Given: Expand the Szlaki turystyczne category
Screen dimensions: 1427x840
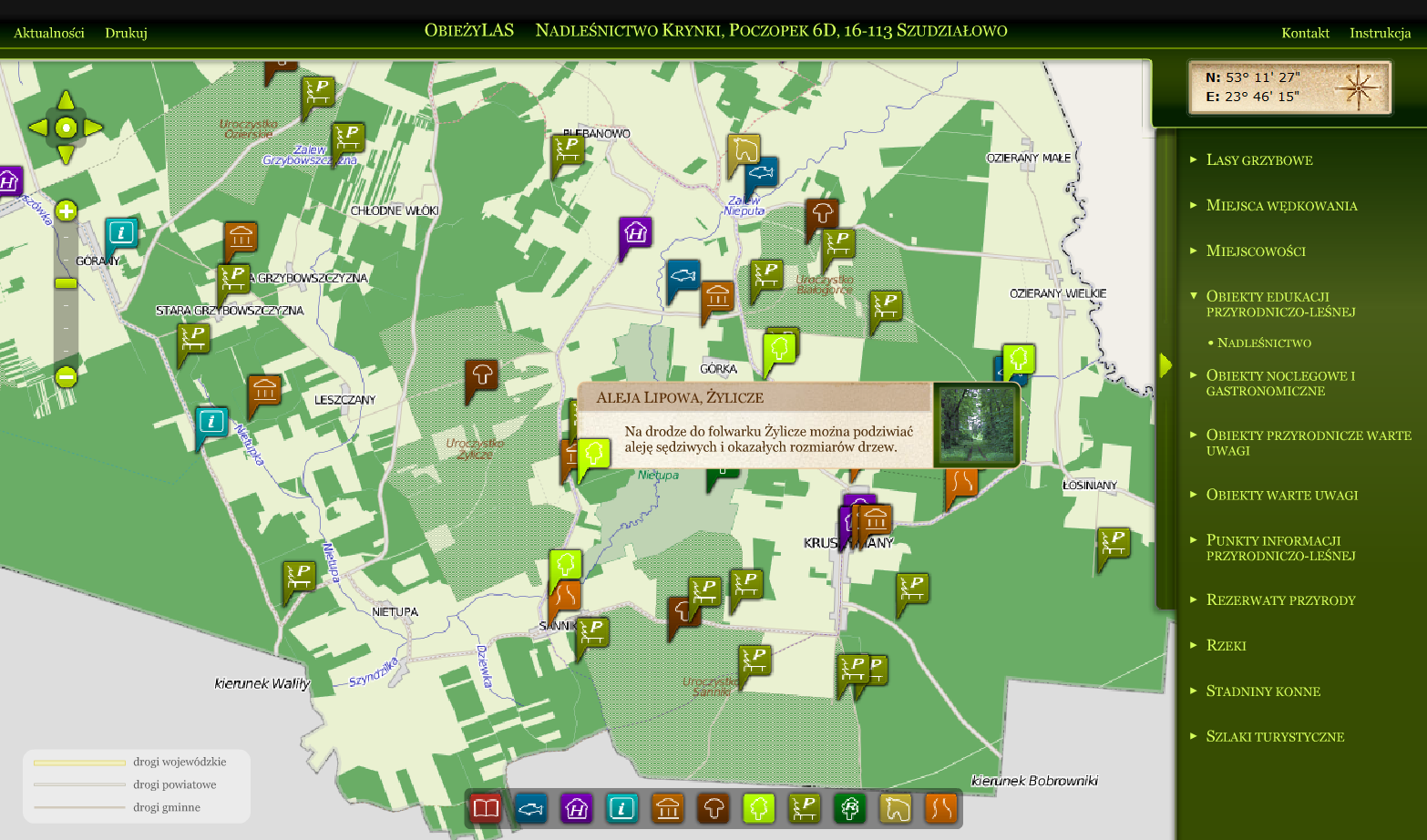Looking at the screenshot, I should (x=1275, y=737).
